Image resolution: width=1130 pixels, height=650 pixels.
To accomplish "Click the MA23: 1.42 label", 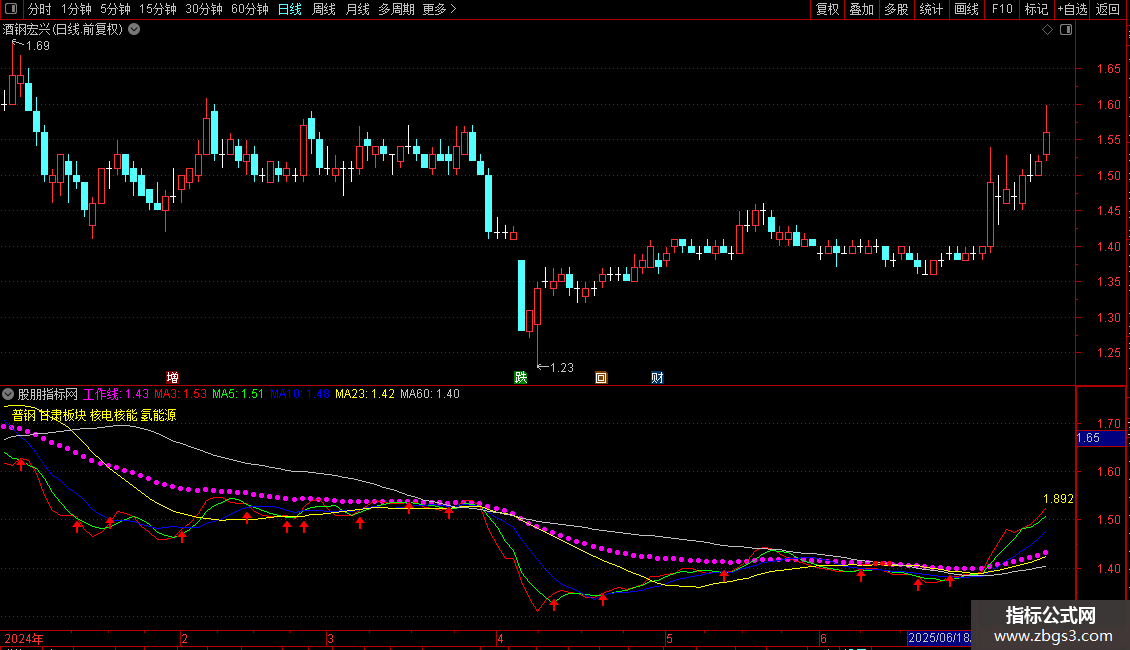I will (365, 394).
